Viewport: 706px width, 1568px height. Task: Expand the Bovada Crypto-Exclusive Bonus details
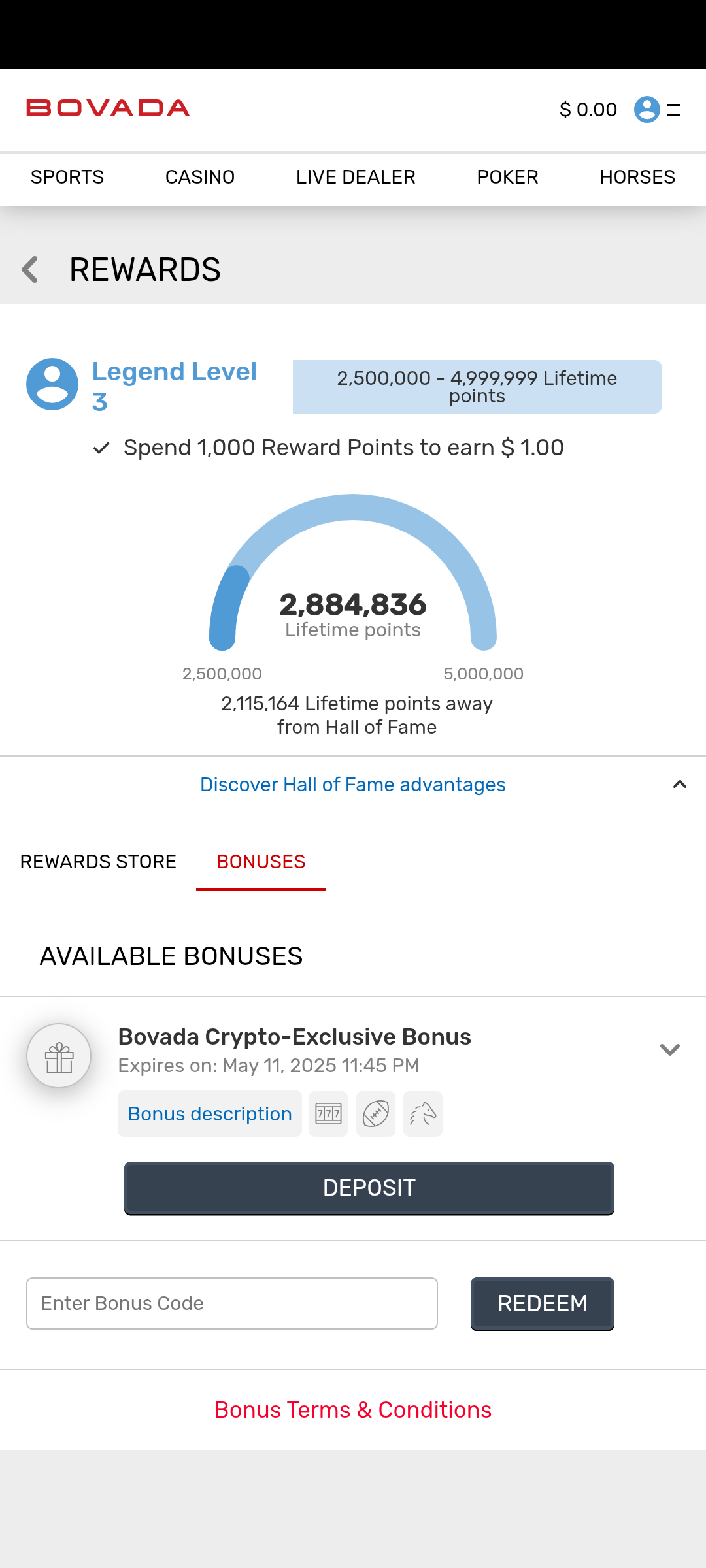(x=670, y=1050)
